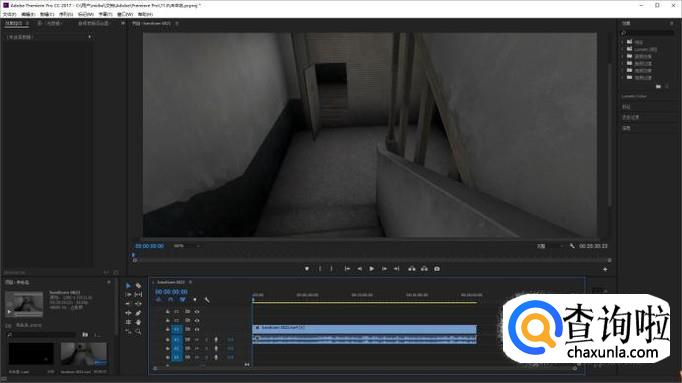The height and width of the screenshot is (383, 682).
Task: Select the Selection arrow tool
Action: (128, 286)
